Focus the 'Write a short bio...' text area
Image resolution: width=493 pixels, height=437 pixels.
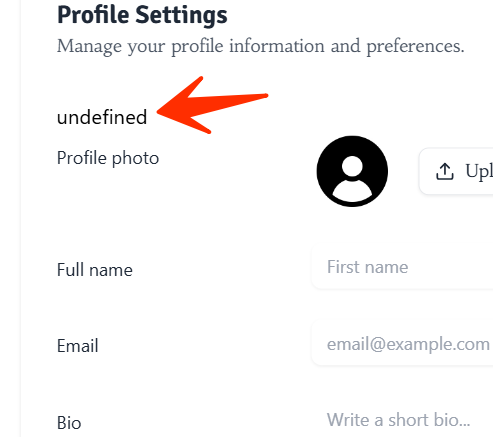pyautogui.click(x=402, y=419)
